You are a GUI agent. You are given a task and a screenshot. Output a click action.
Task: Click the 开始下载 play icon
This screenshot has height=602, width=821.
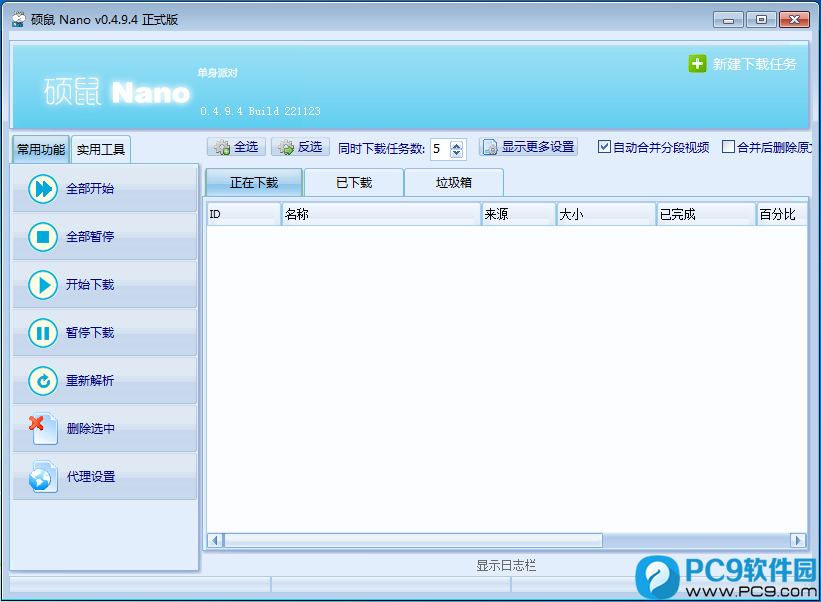click(x=43, y=285)
